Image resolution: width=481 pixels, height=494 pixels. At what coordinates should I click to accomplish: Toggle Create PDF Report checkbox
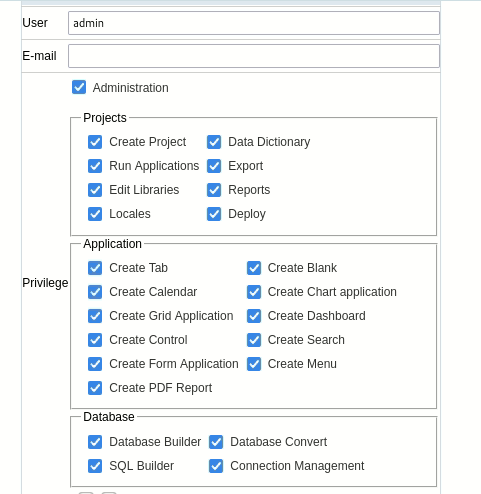click(95, 388)
